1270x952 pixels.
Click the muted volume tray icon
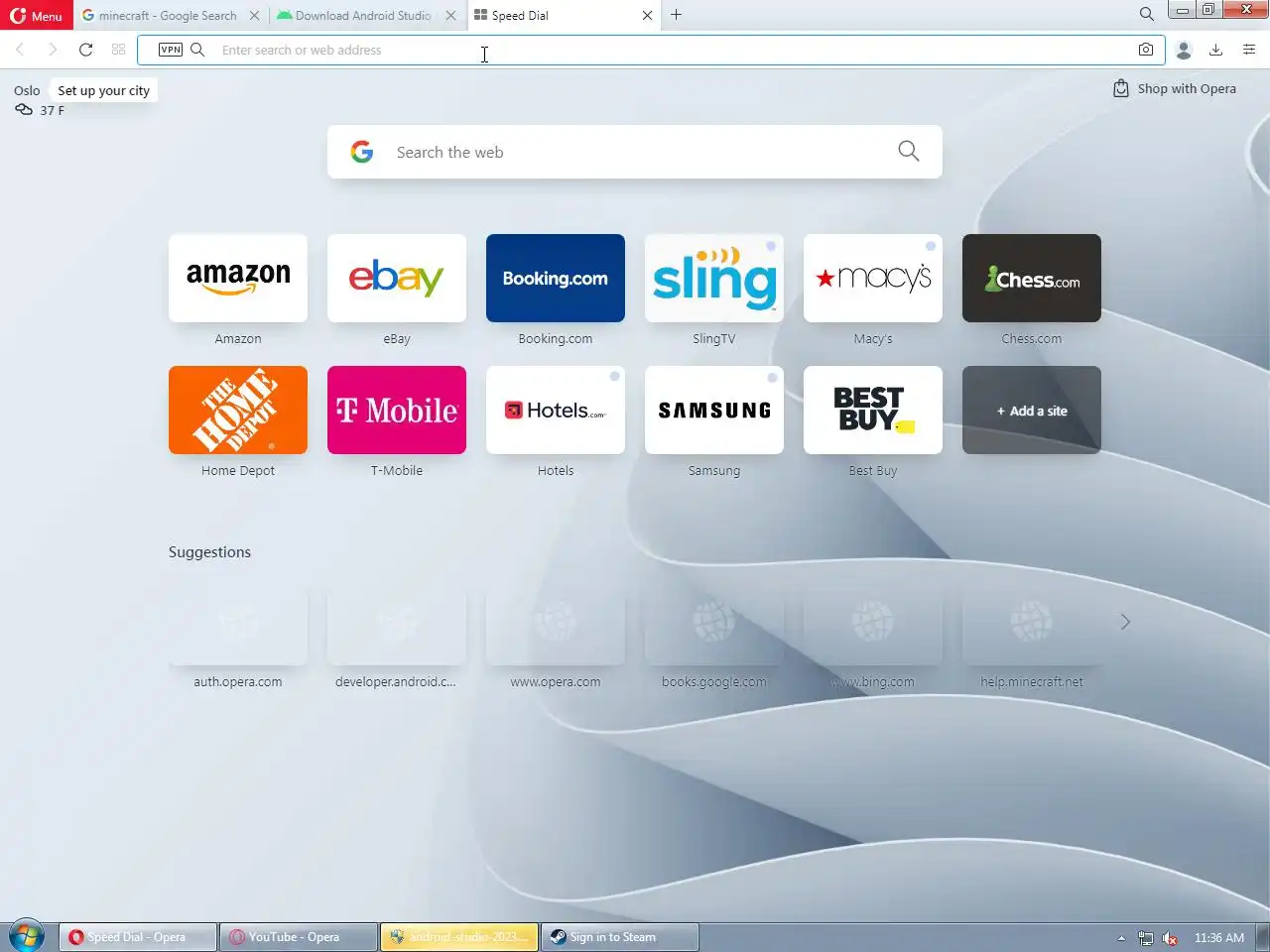pyautogui.click(x=1170, y=938)
